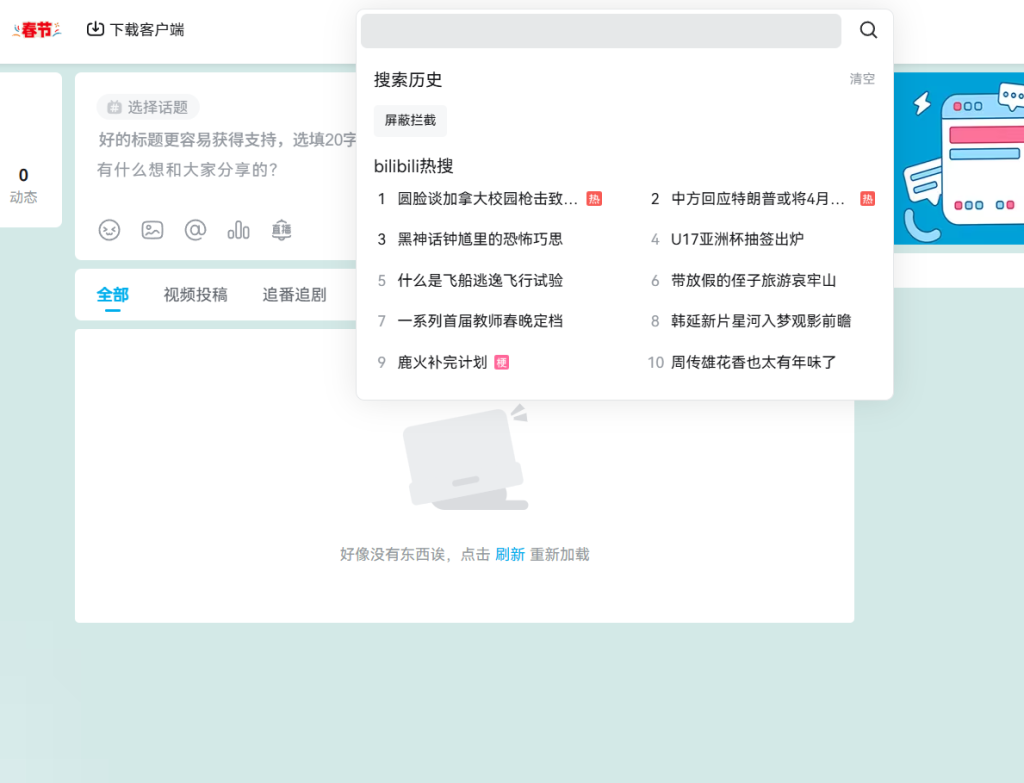Switch to the 全部 tab

[112, 294]
